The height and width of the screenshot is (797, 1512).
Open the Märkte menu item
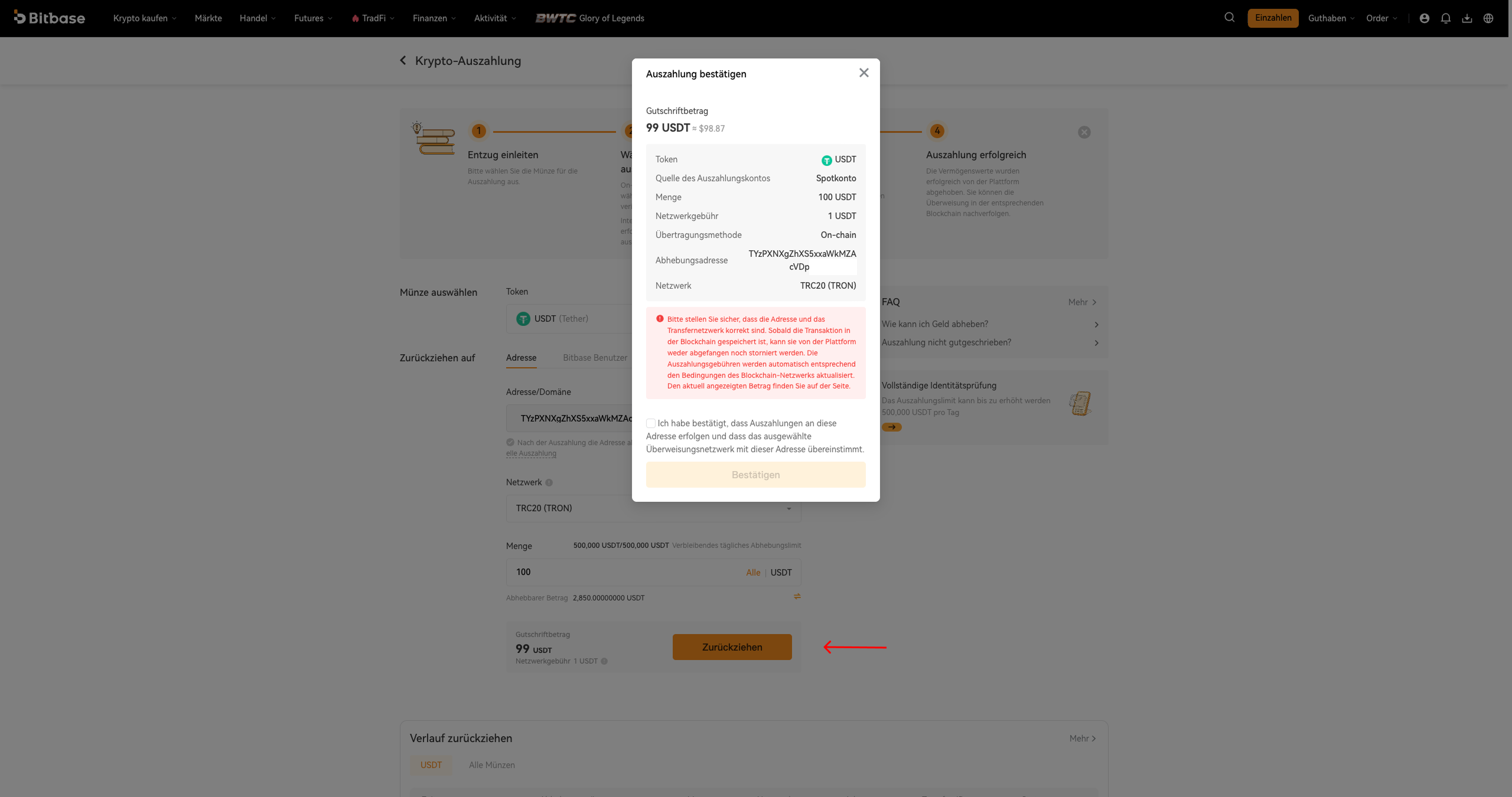(208, 18)
